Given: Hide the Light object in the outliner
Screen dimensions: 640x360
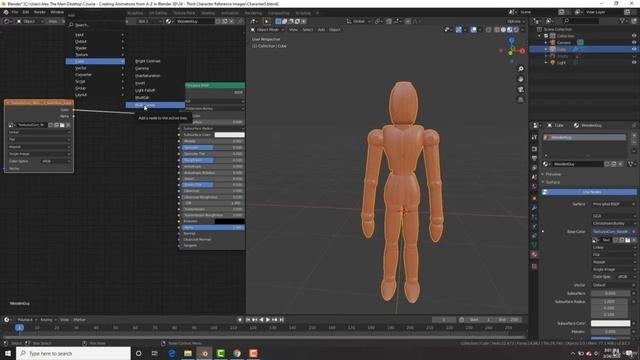Looking at the screenshot, I should (x=634, y=62).
